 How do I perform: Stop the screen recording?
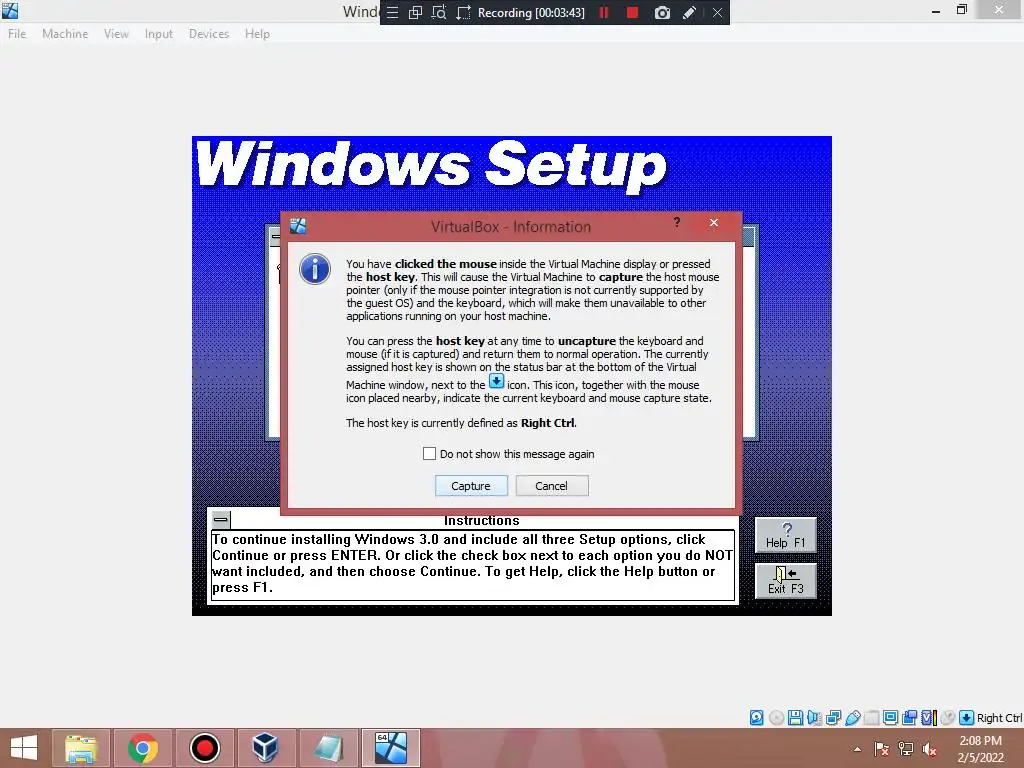[x=632, y=12]
